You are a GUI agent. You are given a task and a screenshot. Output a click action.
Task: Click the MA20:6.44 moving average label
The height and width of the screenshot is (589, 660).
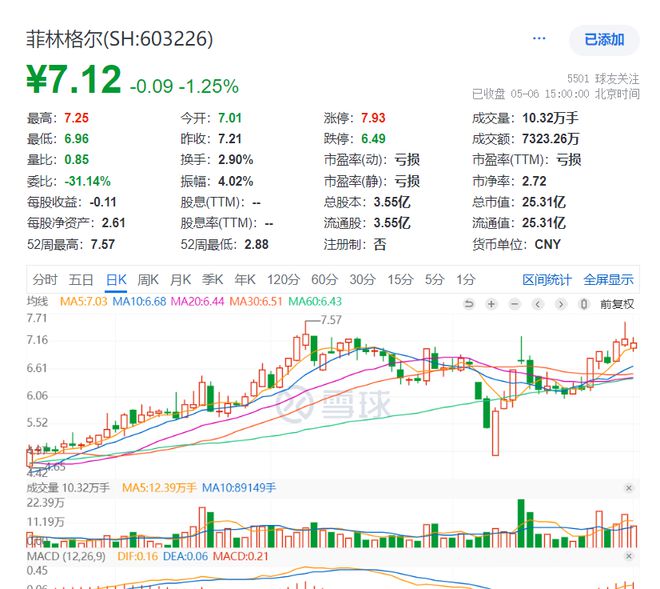pyautogui.click(x=197, y=301)
